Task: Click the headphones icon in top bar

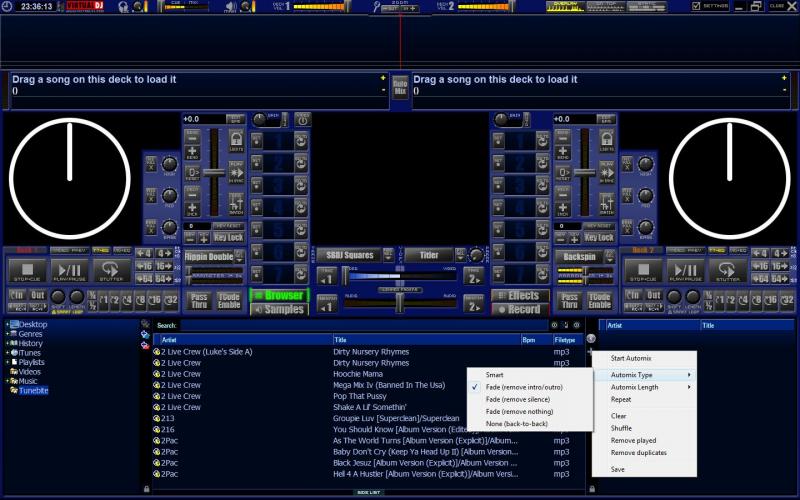Action: click(123, 7)
